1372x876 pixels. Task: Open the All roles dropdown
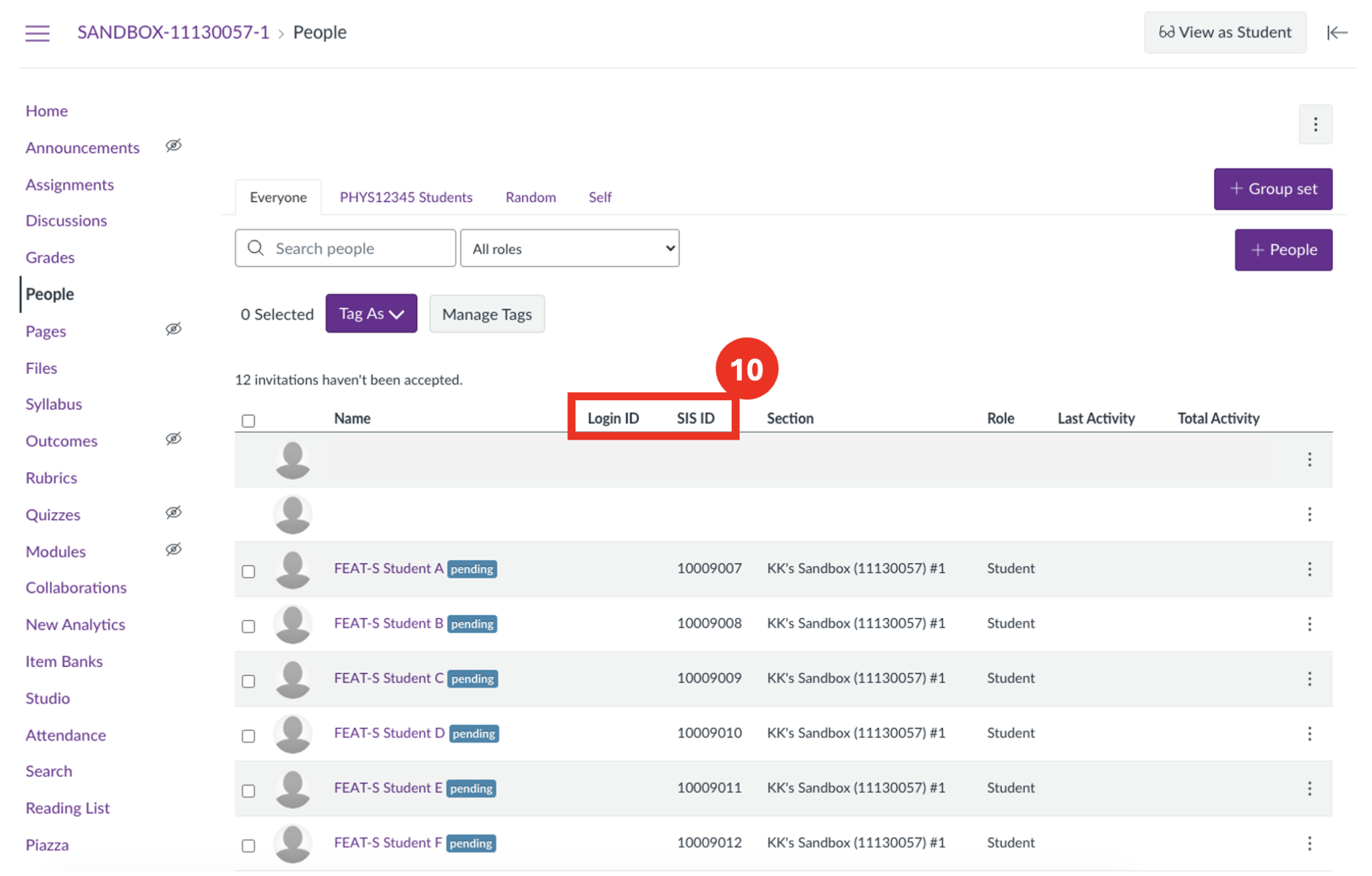569,248
